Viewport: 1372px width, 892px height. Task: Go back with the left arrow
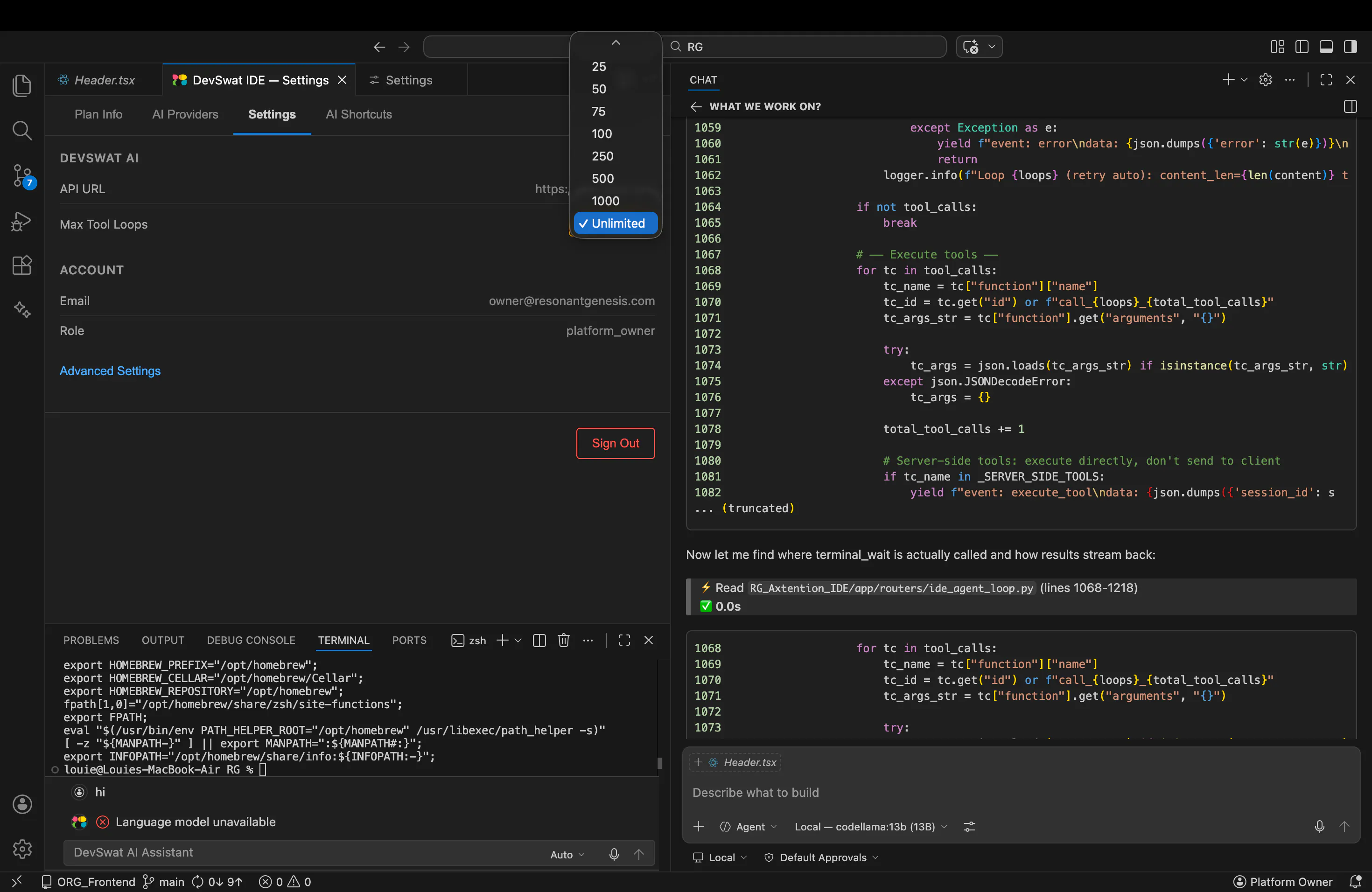(x=379, y=47)
